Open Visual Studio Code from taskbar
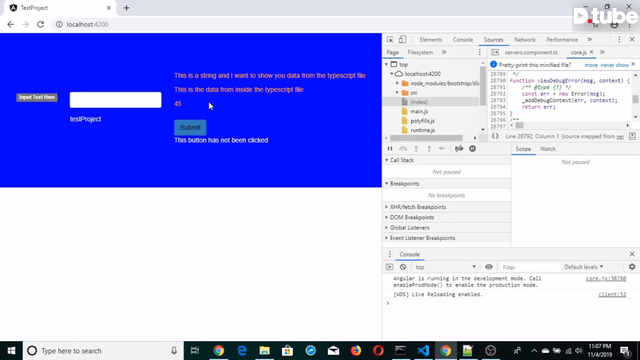Viewport: 640px width, 360px height. (423, 351)
